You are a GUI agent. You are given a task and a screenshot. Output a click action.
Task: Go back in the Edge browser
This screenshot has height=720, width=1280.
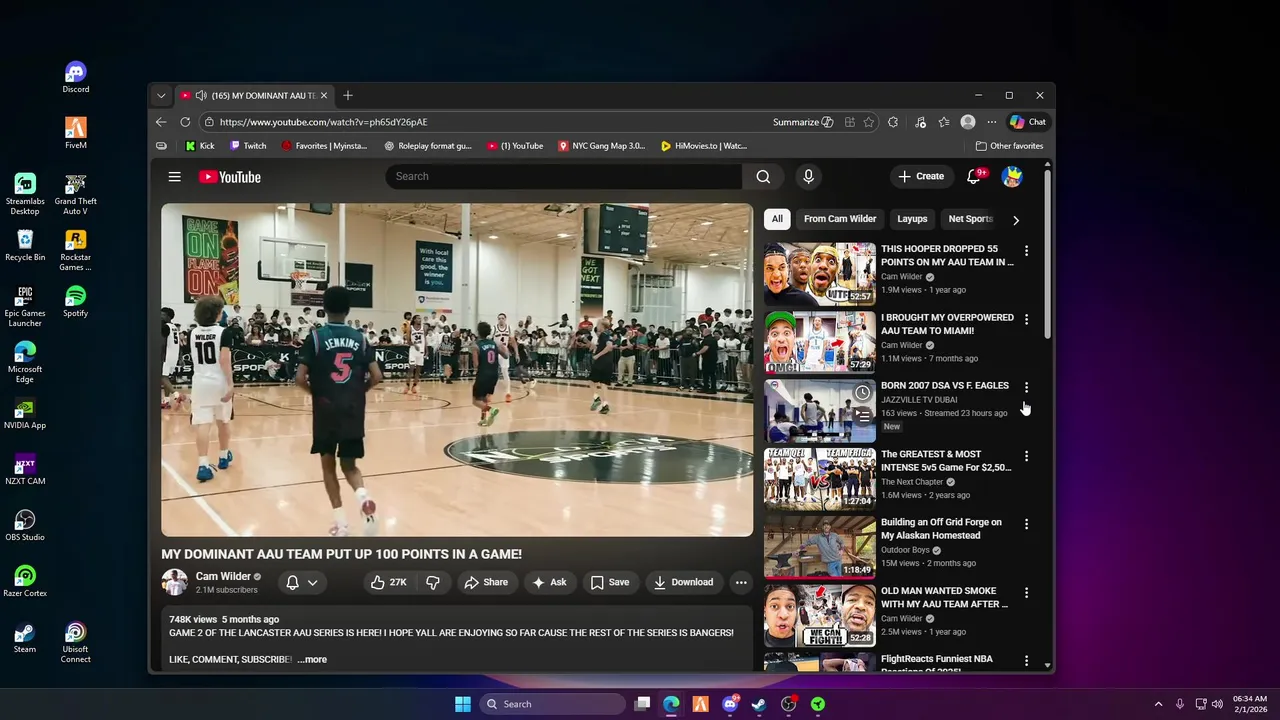[x=161, y=122]
